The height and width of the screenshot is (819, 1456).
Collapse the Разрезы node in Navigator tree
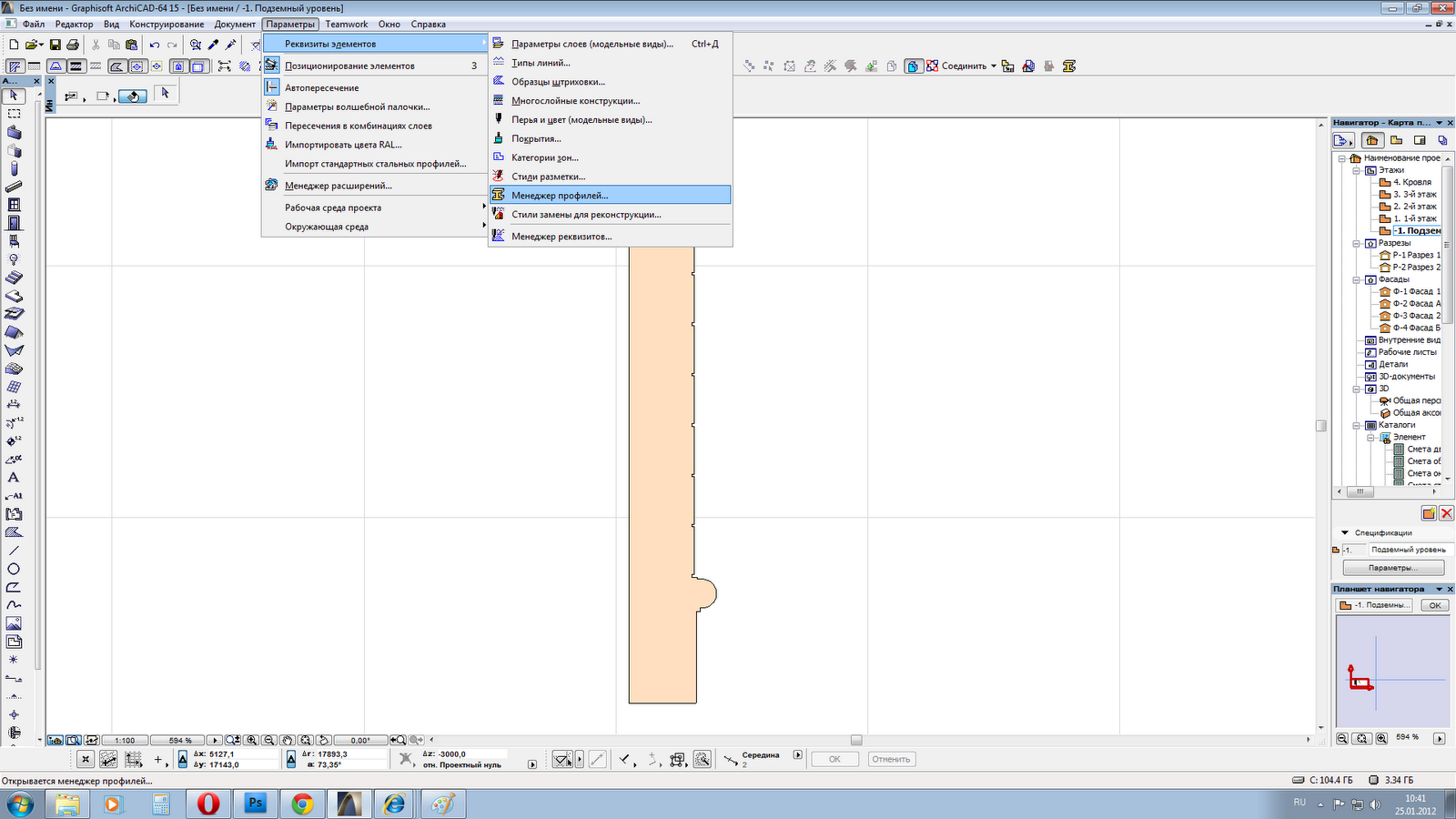coord(1356,243)
